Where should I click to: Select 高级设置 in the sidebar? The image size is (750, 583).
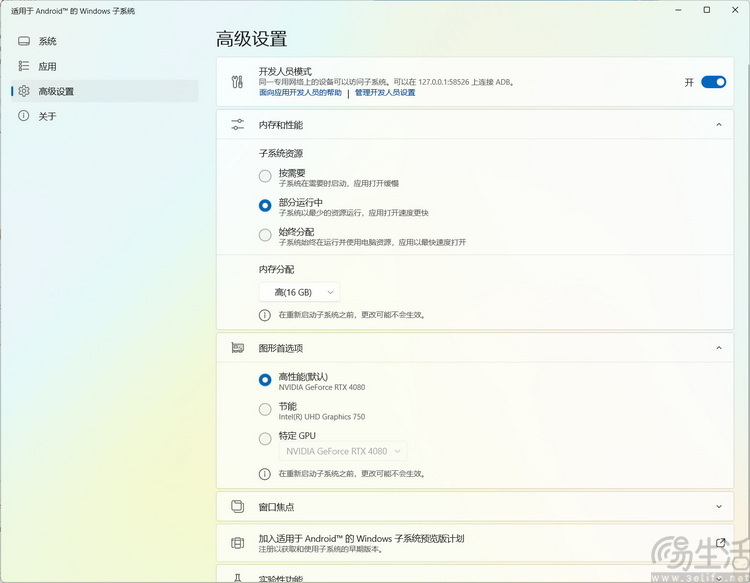tap(104, 91)
